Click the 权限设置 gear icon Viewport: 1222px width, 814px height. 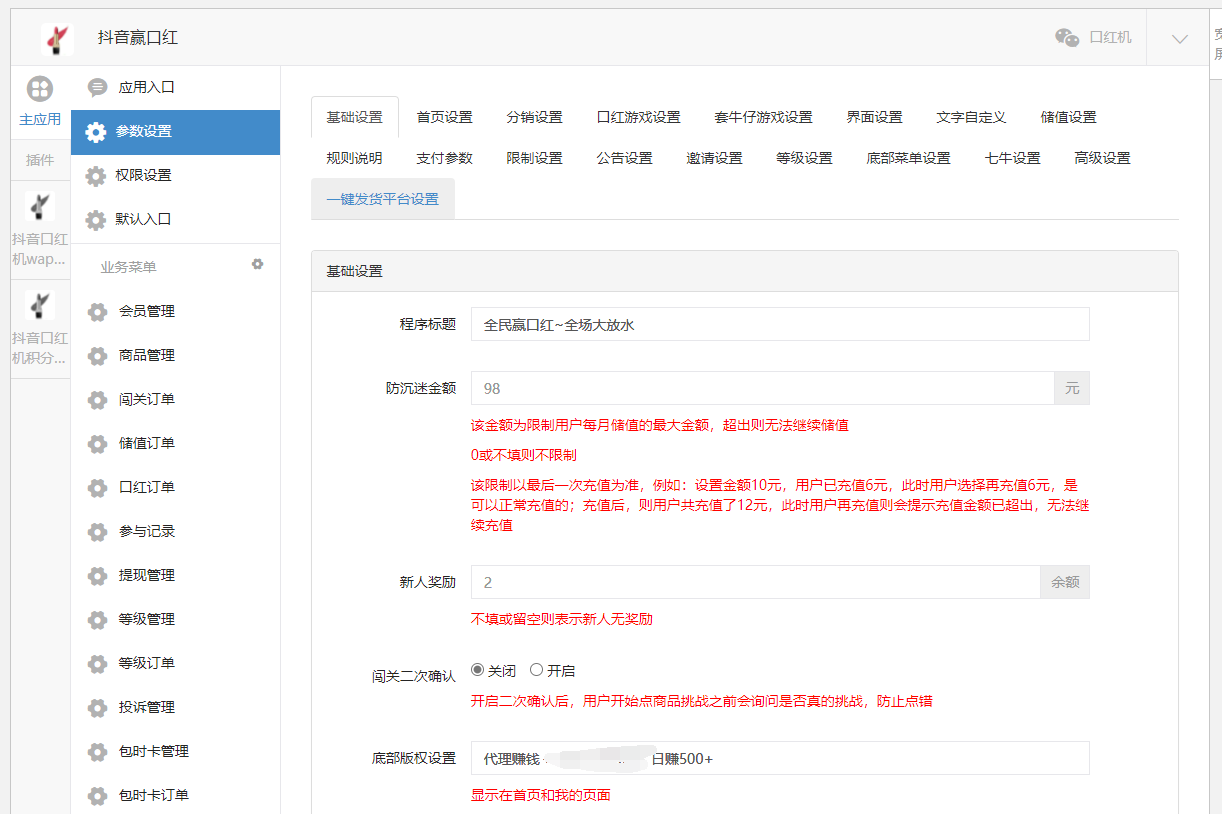[x=96, y=177]
